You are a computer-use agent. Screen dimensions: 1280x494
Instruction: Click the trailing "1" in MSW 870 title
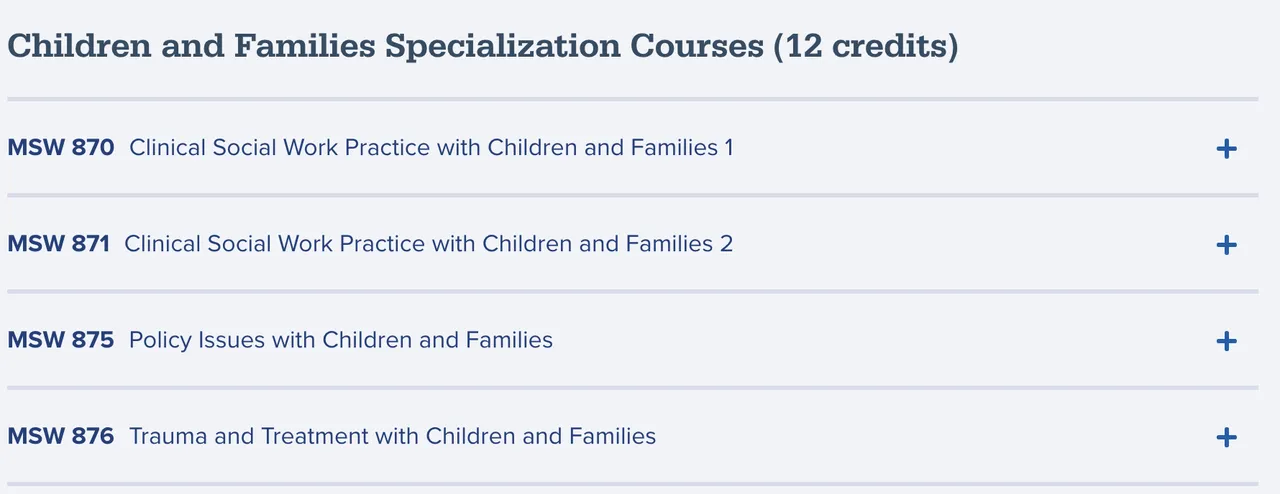(728, 148)
